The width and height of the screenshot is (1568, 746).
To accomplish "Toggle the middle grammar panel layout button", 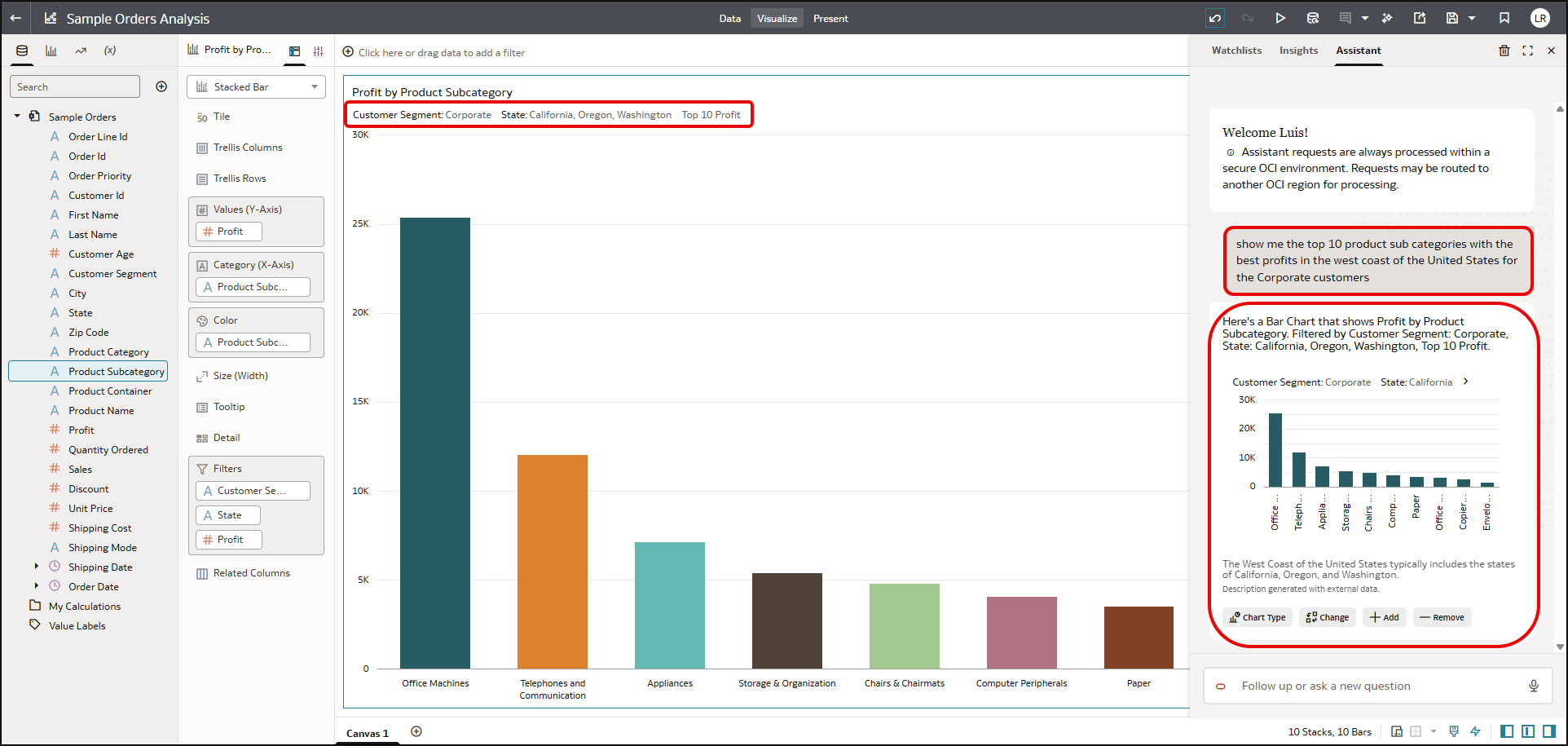I will pyautogui.click(x=1528, y=731).
